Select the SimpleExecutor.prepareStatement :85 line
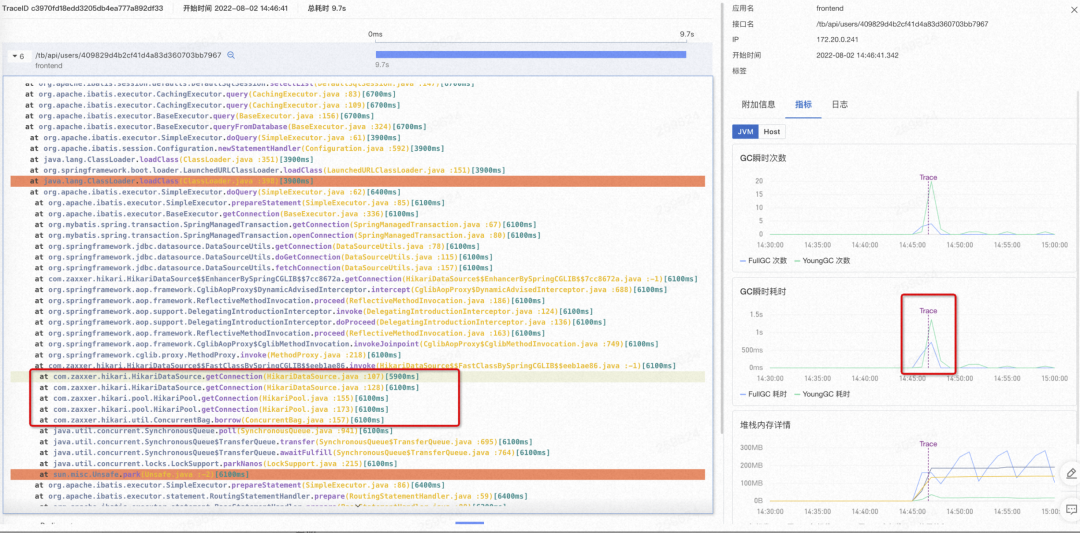1080x533 pixels. coord(238,202)
